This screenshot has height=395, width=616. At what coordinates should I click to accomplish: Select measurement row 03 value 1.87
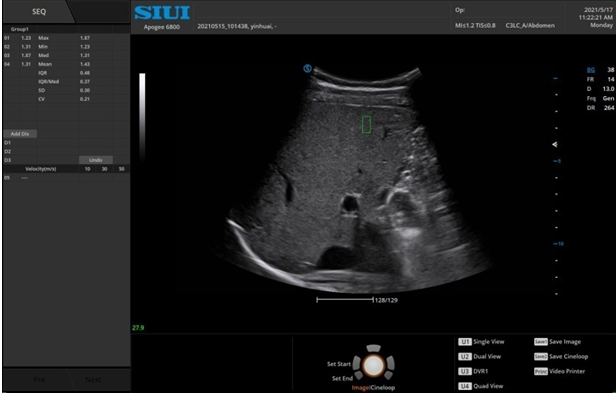[26, 55]
